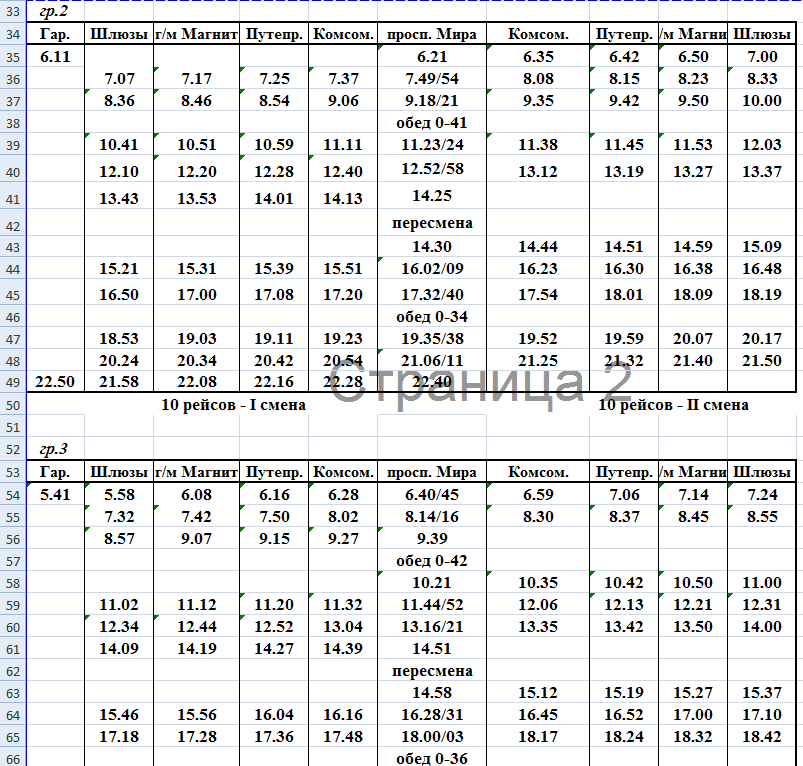Click the 'гр.2' group label cell
Screen dimensions: 803x766
pos(55,12)
